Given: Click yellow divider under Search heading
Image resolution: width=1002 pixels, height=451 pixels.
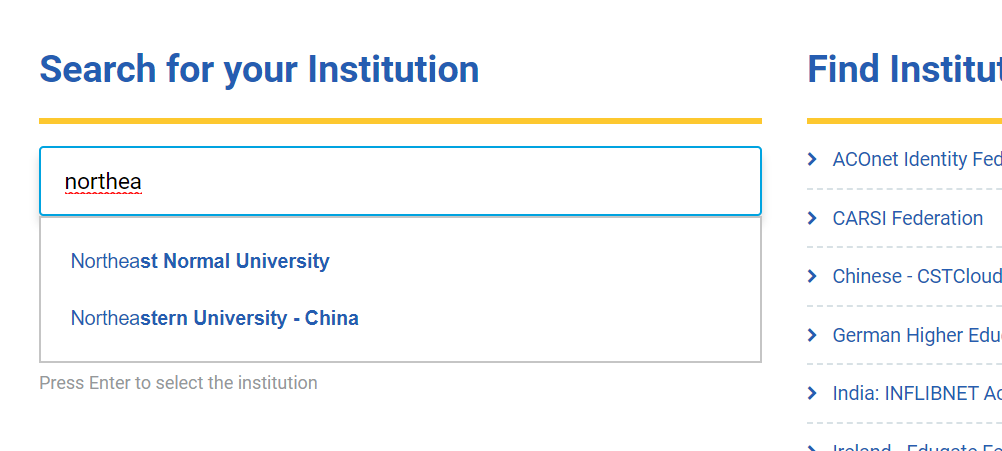Looking at the screenshot, I should (x=400, y=121).
